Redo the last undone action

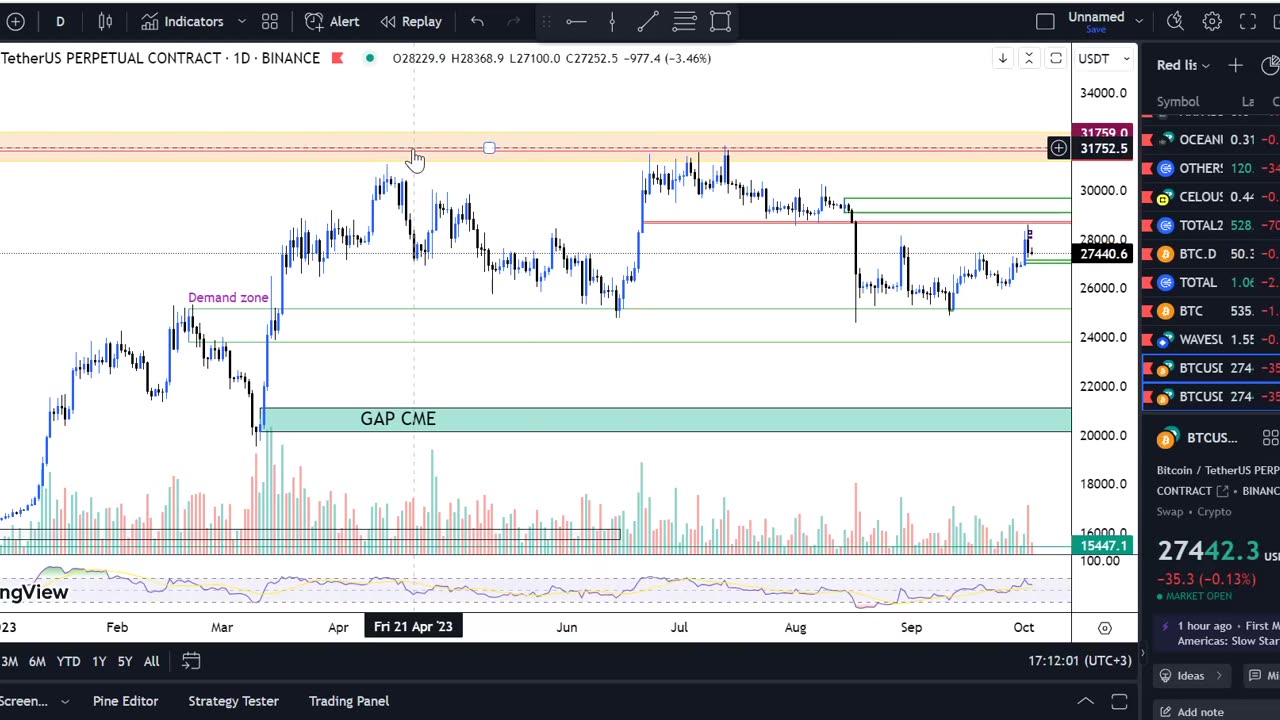coord(514,21)
